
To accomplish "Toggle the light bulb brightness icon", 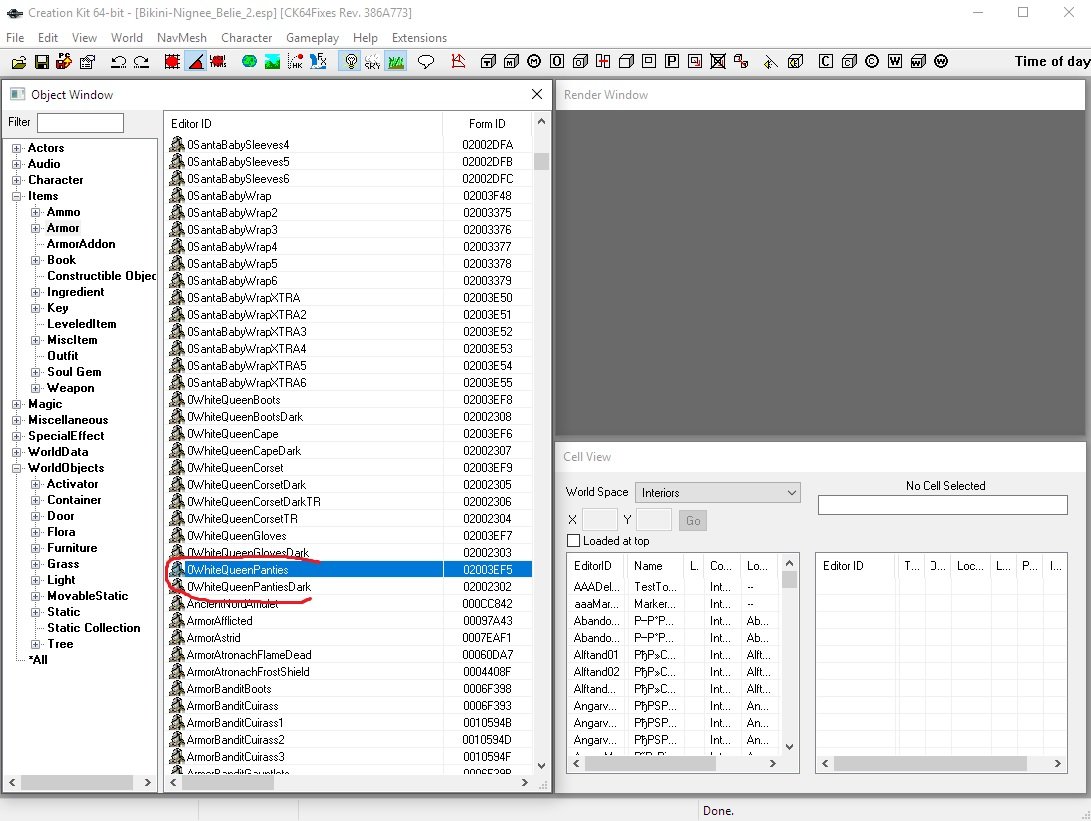I will (350, 62).
